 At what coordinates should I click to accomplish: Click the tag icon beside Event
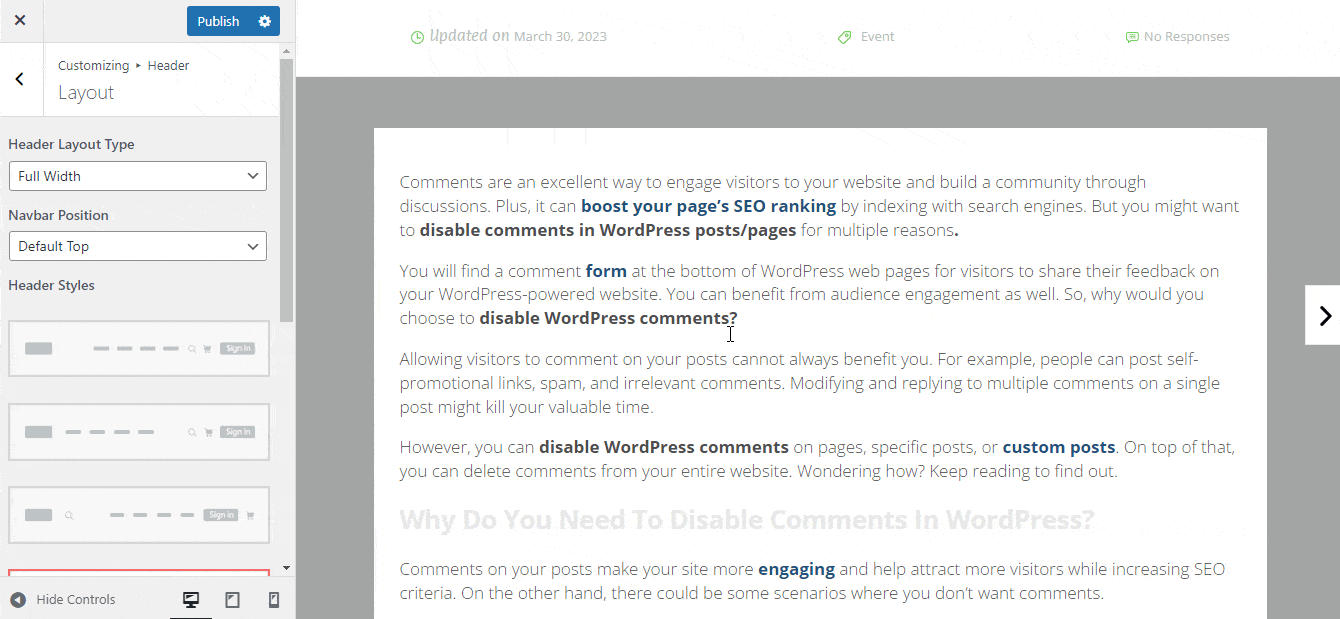point(845,37)
